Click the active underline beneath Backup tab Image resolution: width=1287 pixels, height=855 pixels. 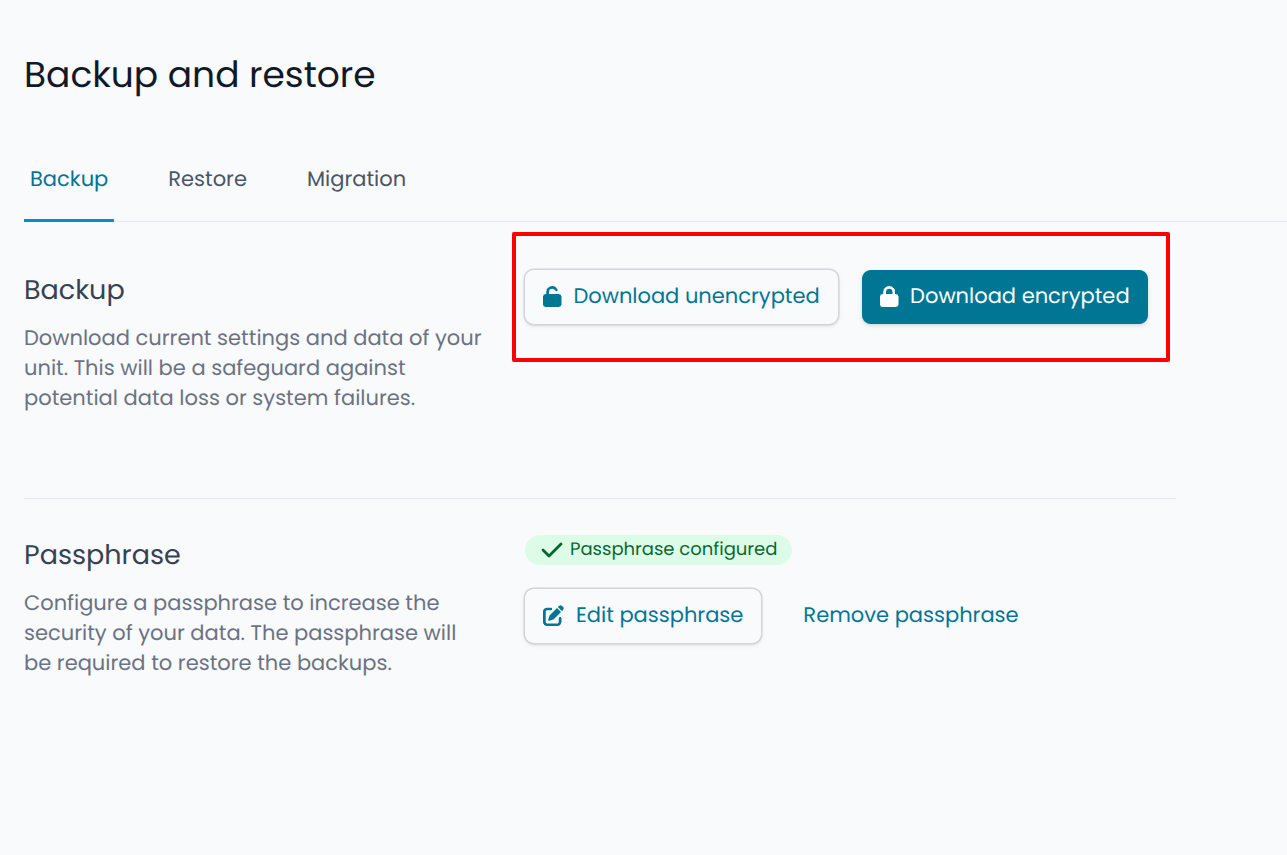click(69, 220)
